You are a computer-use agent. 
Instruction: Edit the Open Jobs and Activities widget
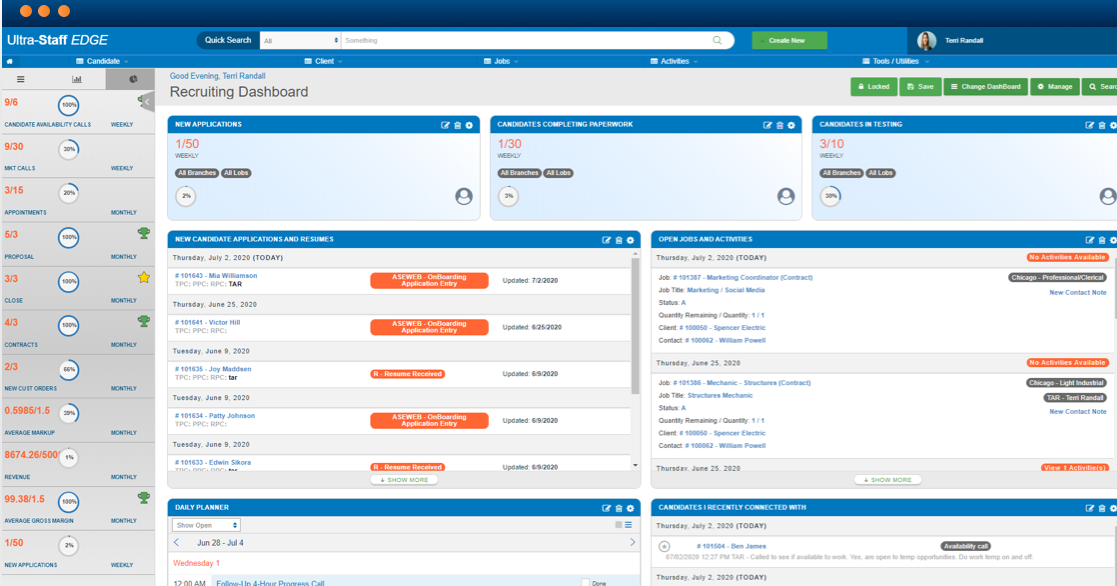1089,241
